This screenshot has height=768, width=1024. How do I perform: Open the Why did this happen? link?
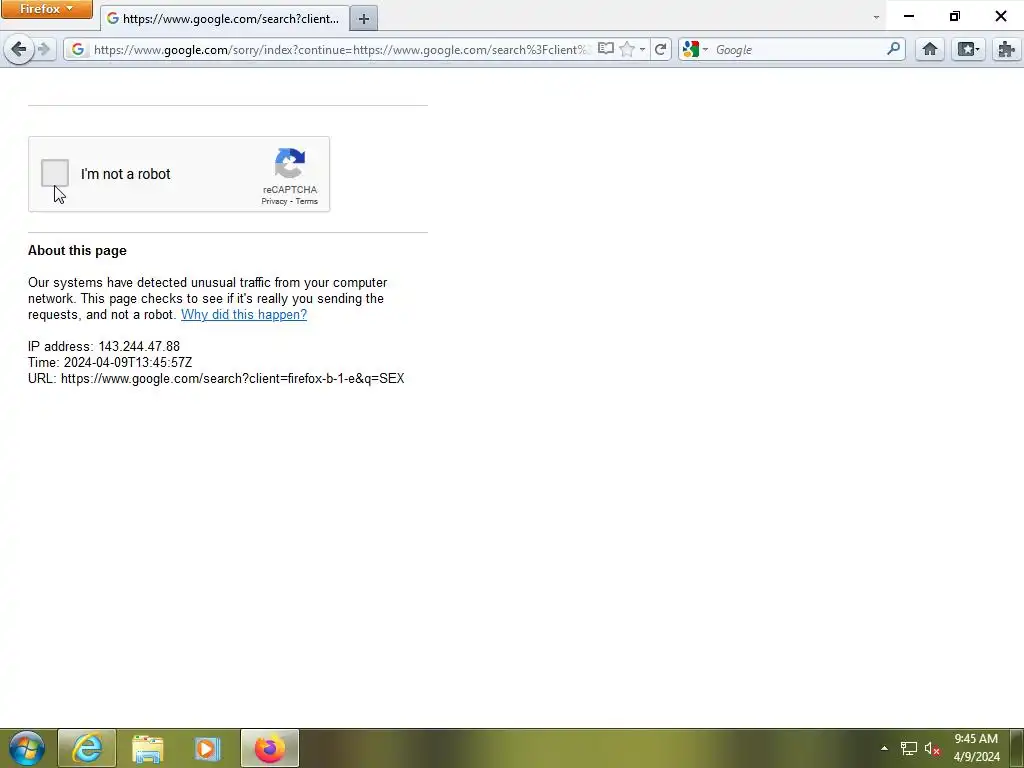(x=244, y=314)
